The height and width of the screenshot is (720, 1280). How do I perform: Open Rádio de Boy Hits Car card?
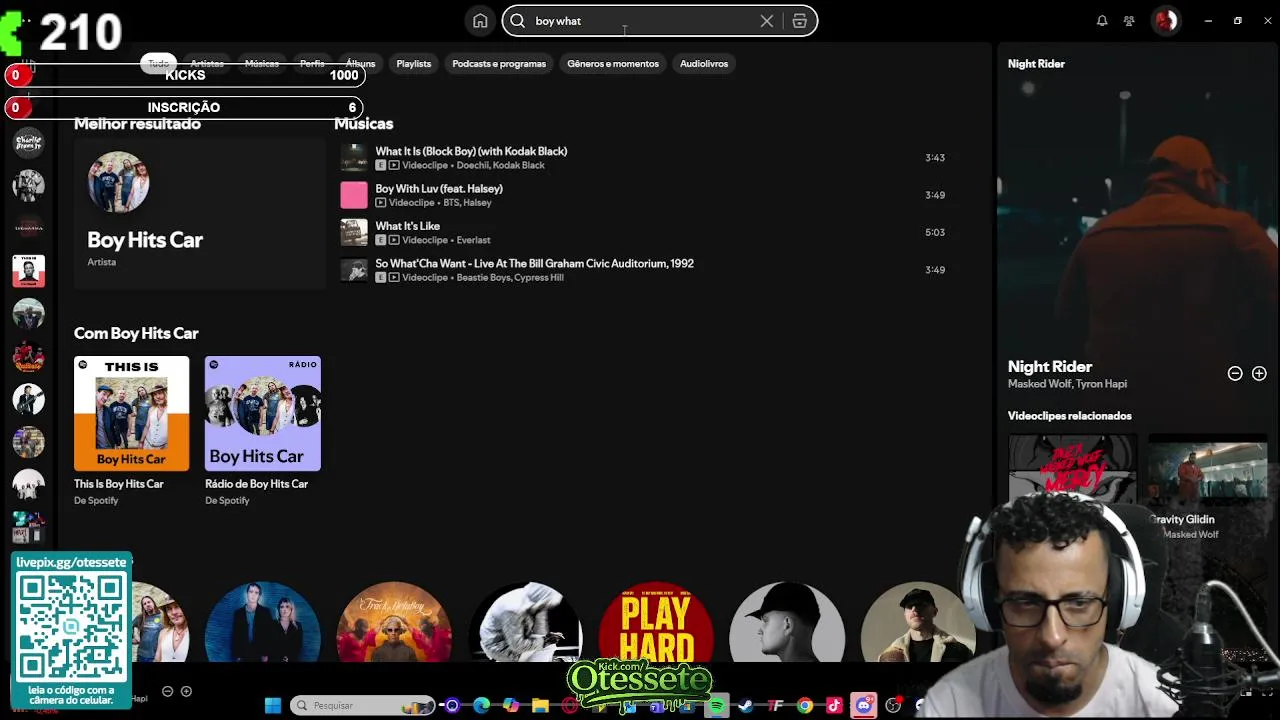point(263,431)
